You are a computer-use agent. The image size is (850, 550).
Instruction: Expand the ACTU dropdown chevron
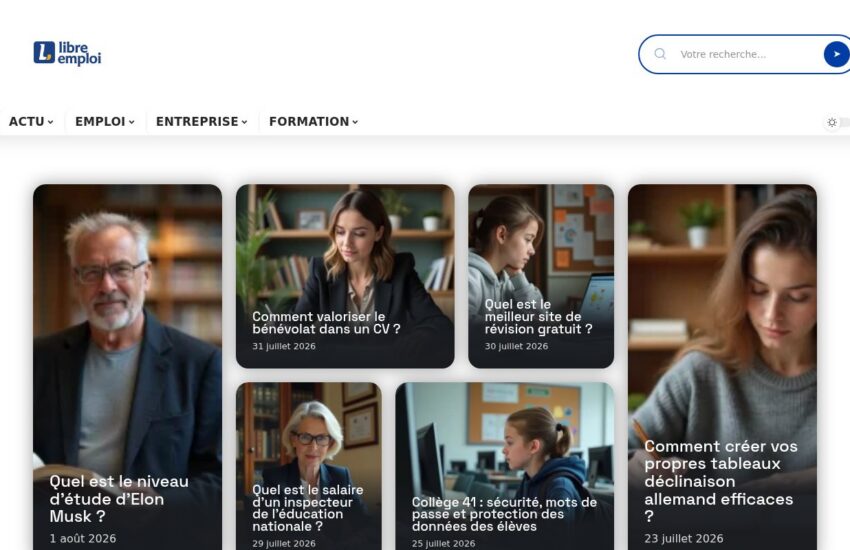[50, 122]
